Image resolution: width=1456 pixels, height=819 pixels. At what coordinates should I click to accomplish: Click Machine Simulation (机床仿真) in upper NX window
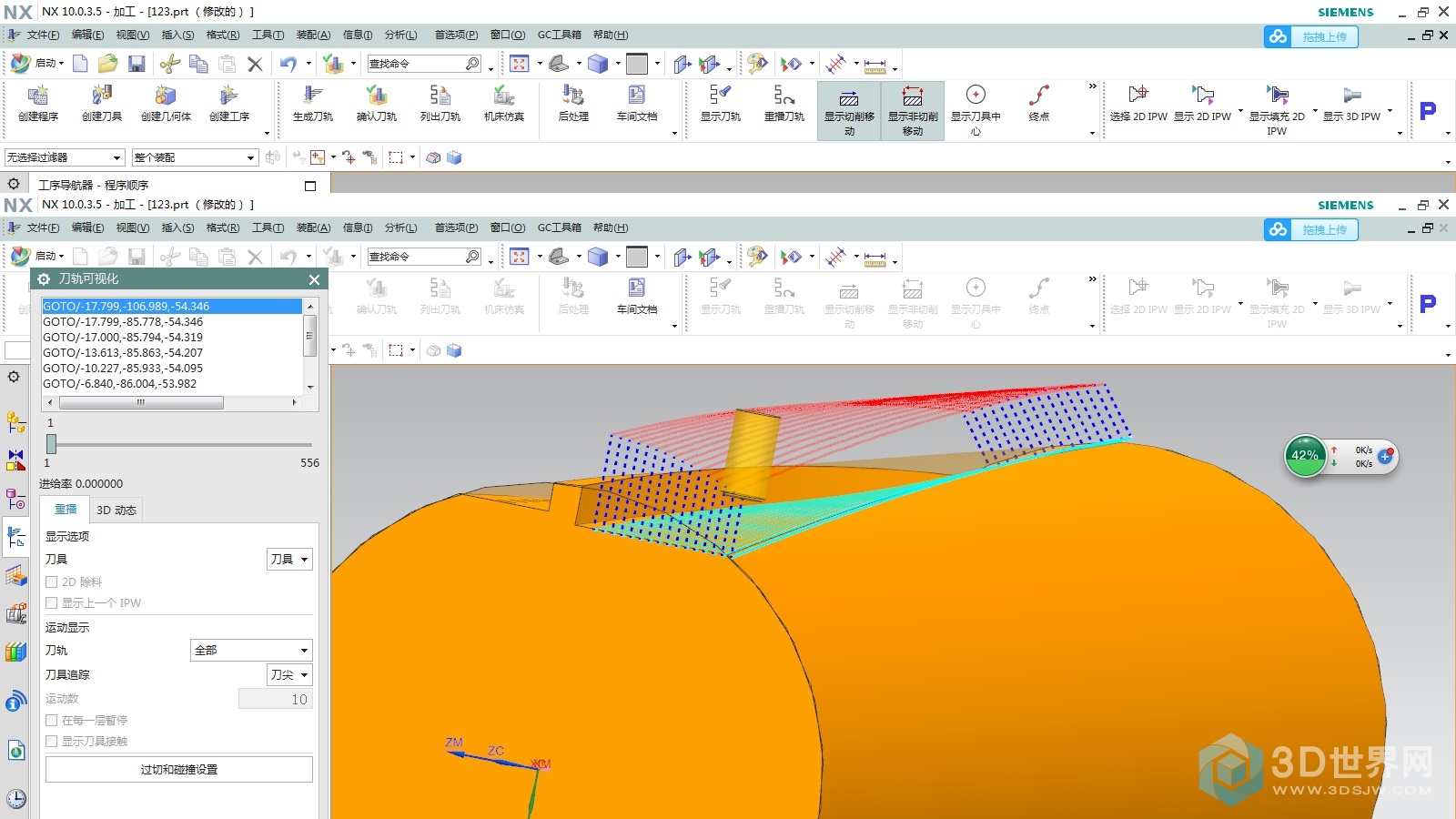(x=504, y=103)
